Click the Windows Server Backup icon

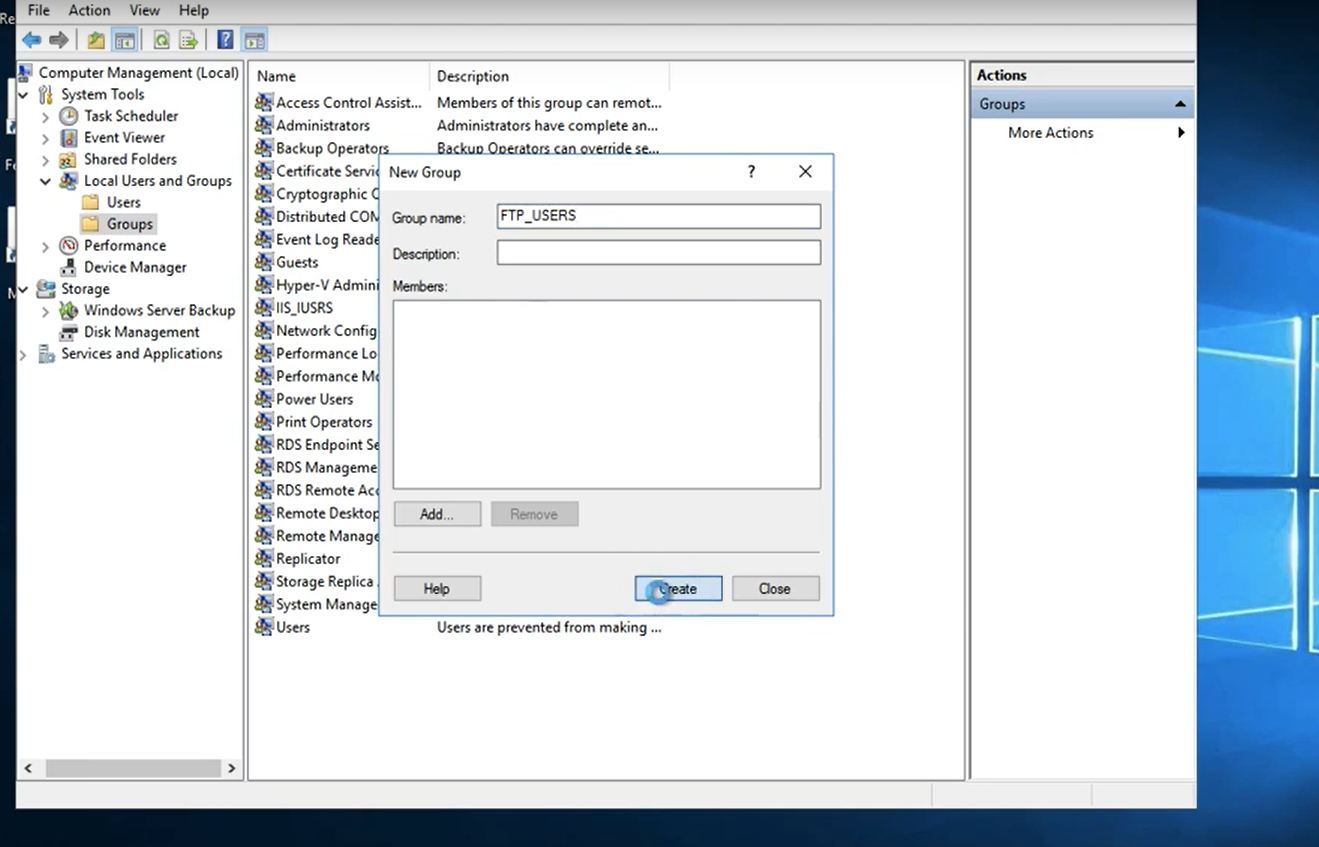(x=68, y=311)
